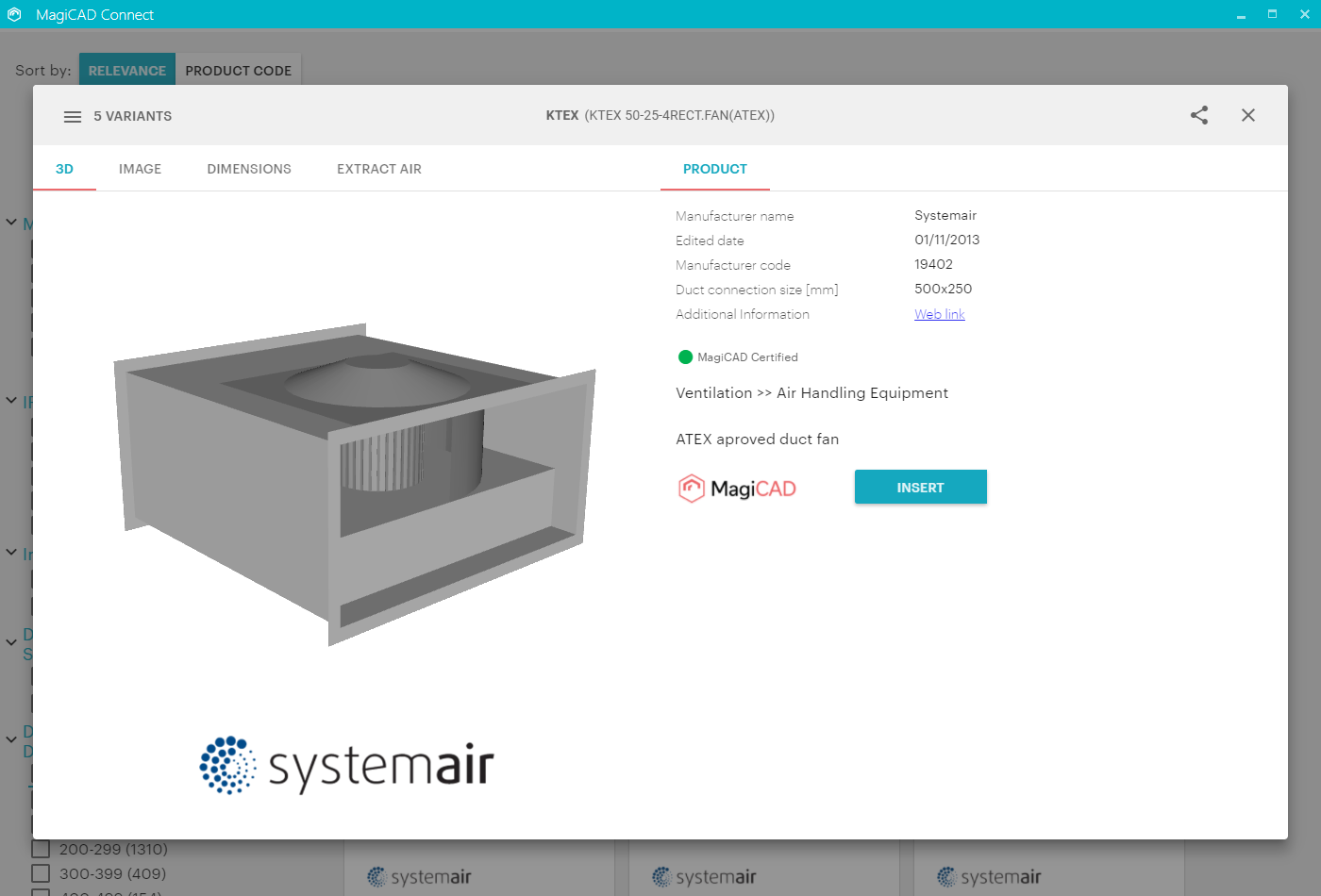Screen dimensions: 1321x896
Task: Click the Ventilation >> Air Handling Equipment text
Action: click(812, 393)
